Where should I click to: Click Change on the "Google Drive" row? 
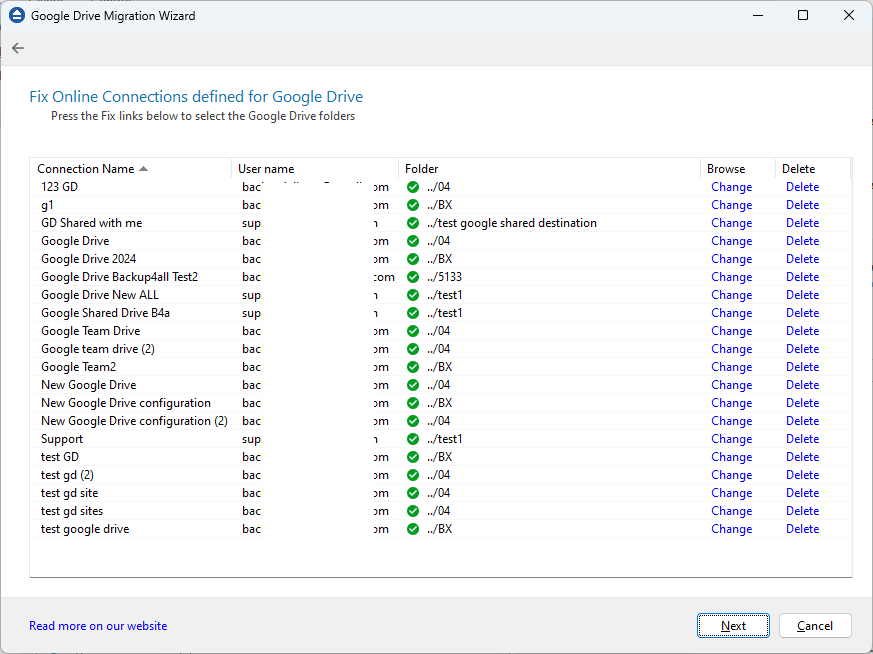731,241
